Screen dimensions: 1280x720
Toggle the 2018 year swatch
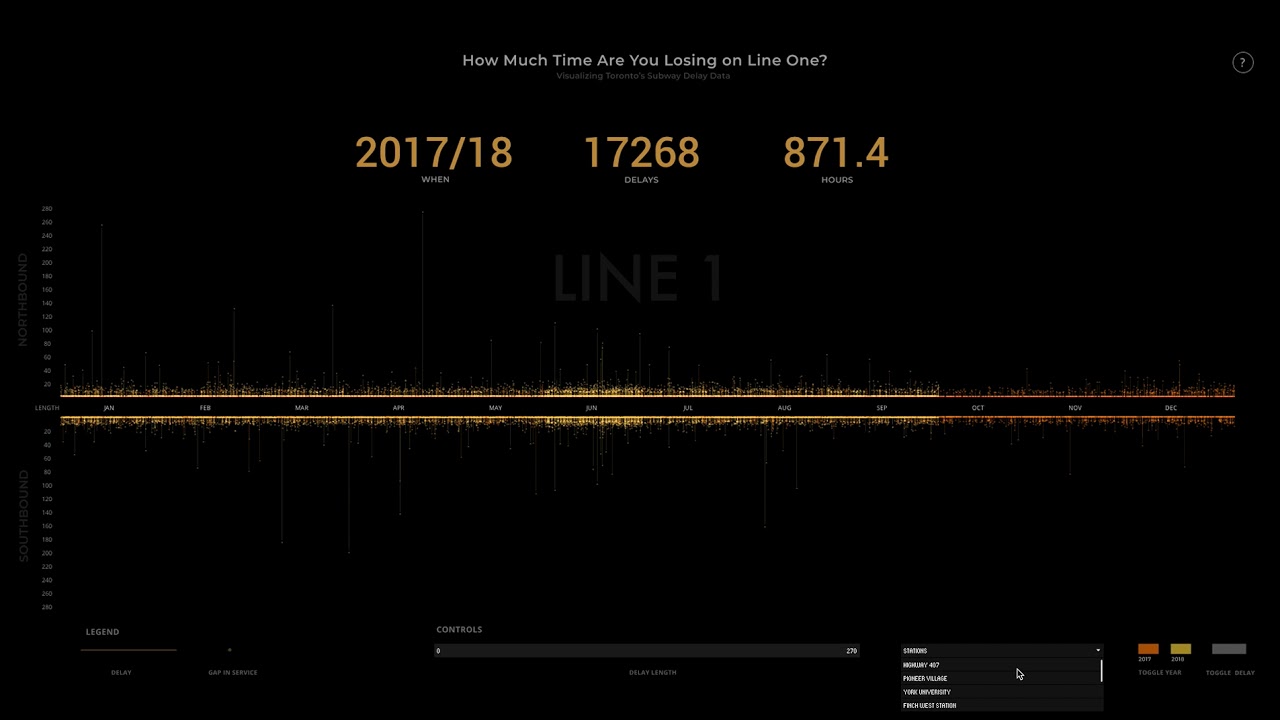pyautogui.click(x=1180, y=649)
